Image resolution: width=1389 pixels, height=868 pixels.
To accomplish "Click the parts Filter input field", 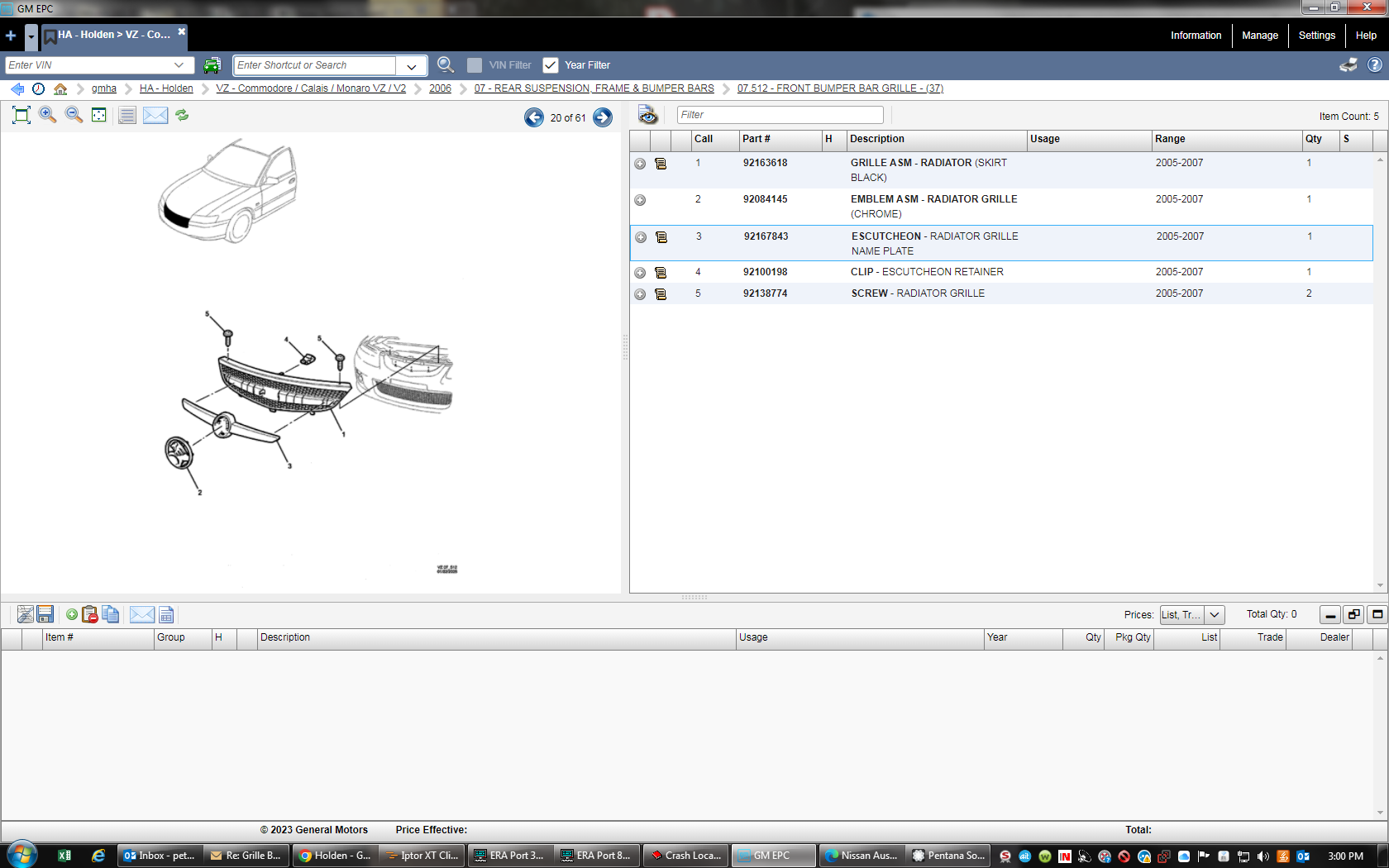I will point(780,115).
